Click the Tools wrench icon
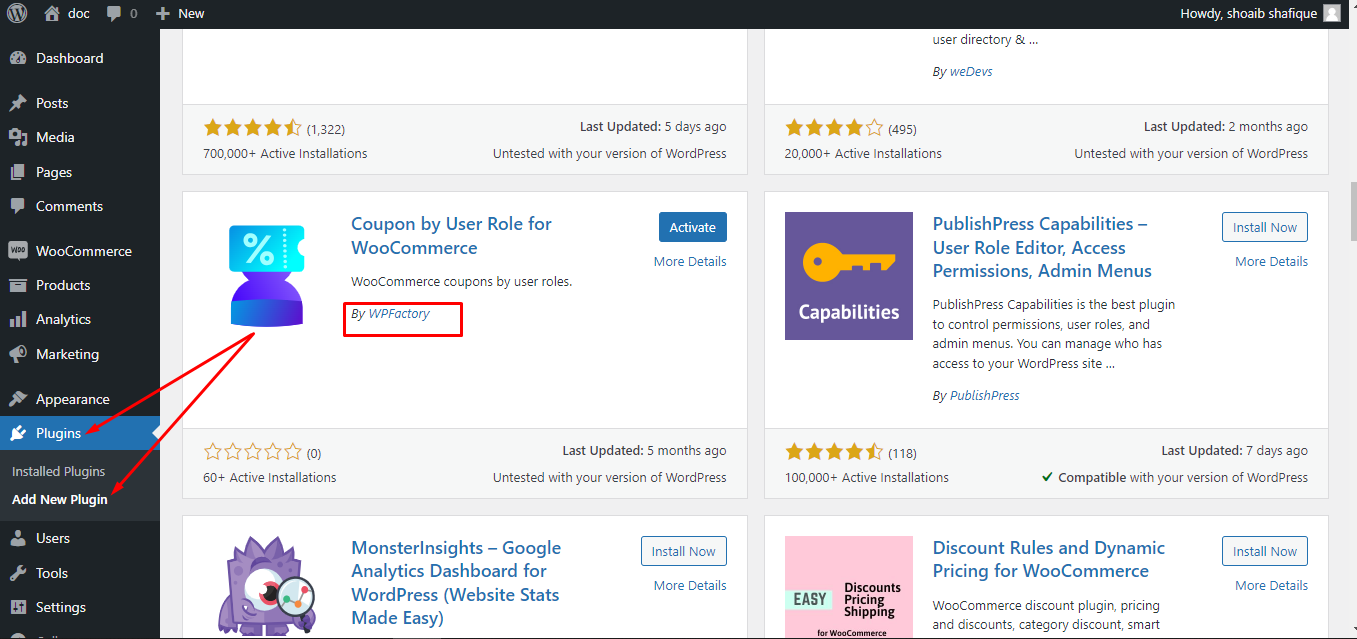Viewport: 1357px width, 639px height. pos(17,573)
